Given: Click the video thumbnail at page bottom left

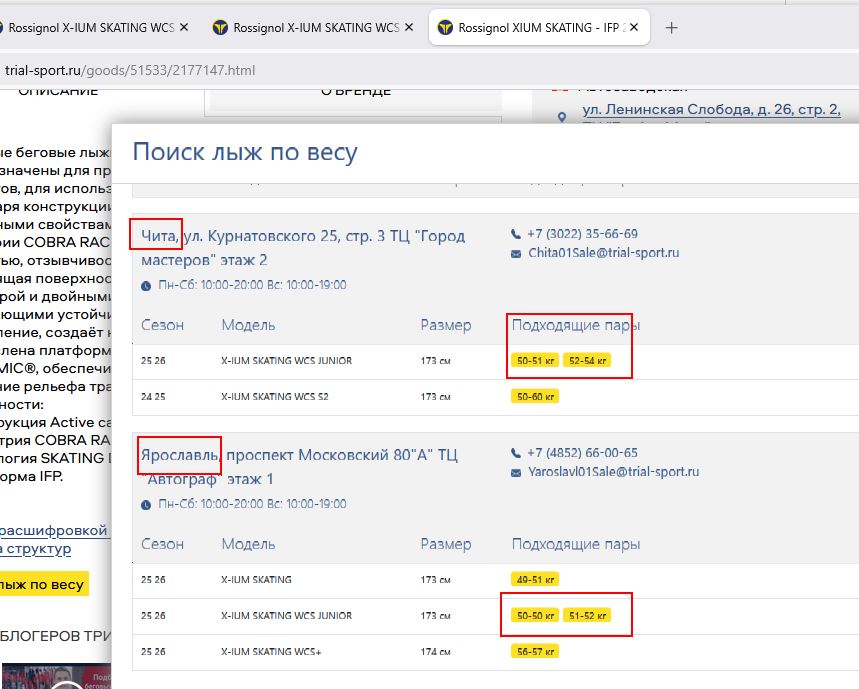Looking at the screenshot, I should tap(56, 676).
